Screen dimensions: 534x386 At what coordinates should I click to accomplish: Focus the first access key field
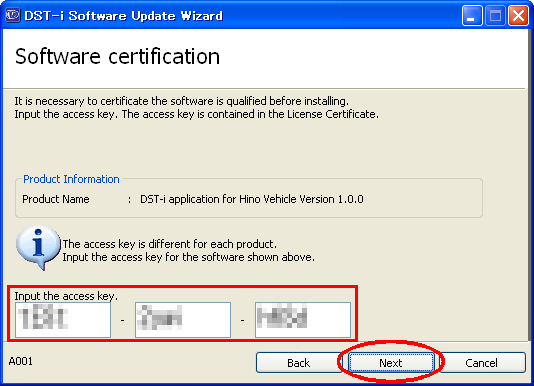coord(63,320)
